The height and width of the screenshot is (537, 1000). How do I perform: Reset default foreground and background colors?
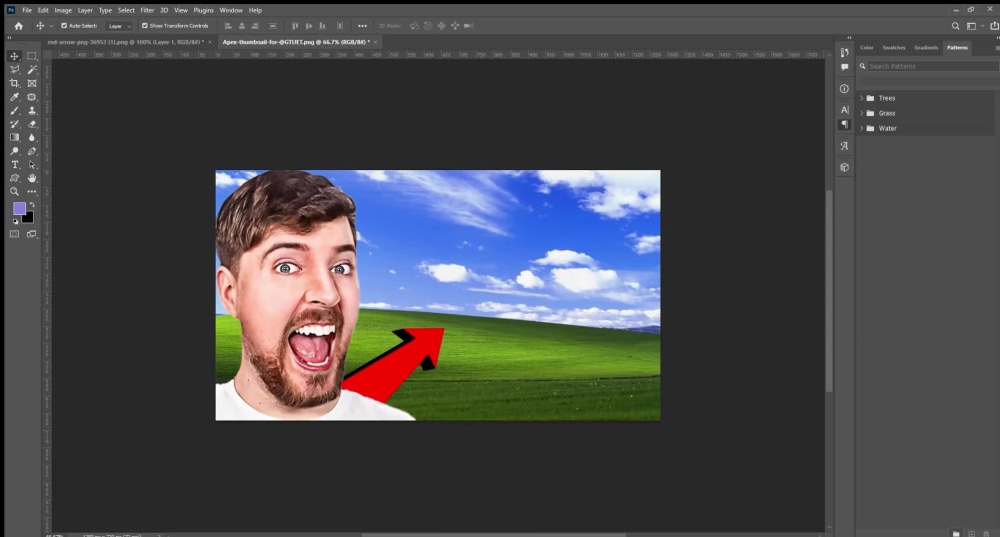click(15, 221)
